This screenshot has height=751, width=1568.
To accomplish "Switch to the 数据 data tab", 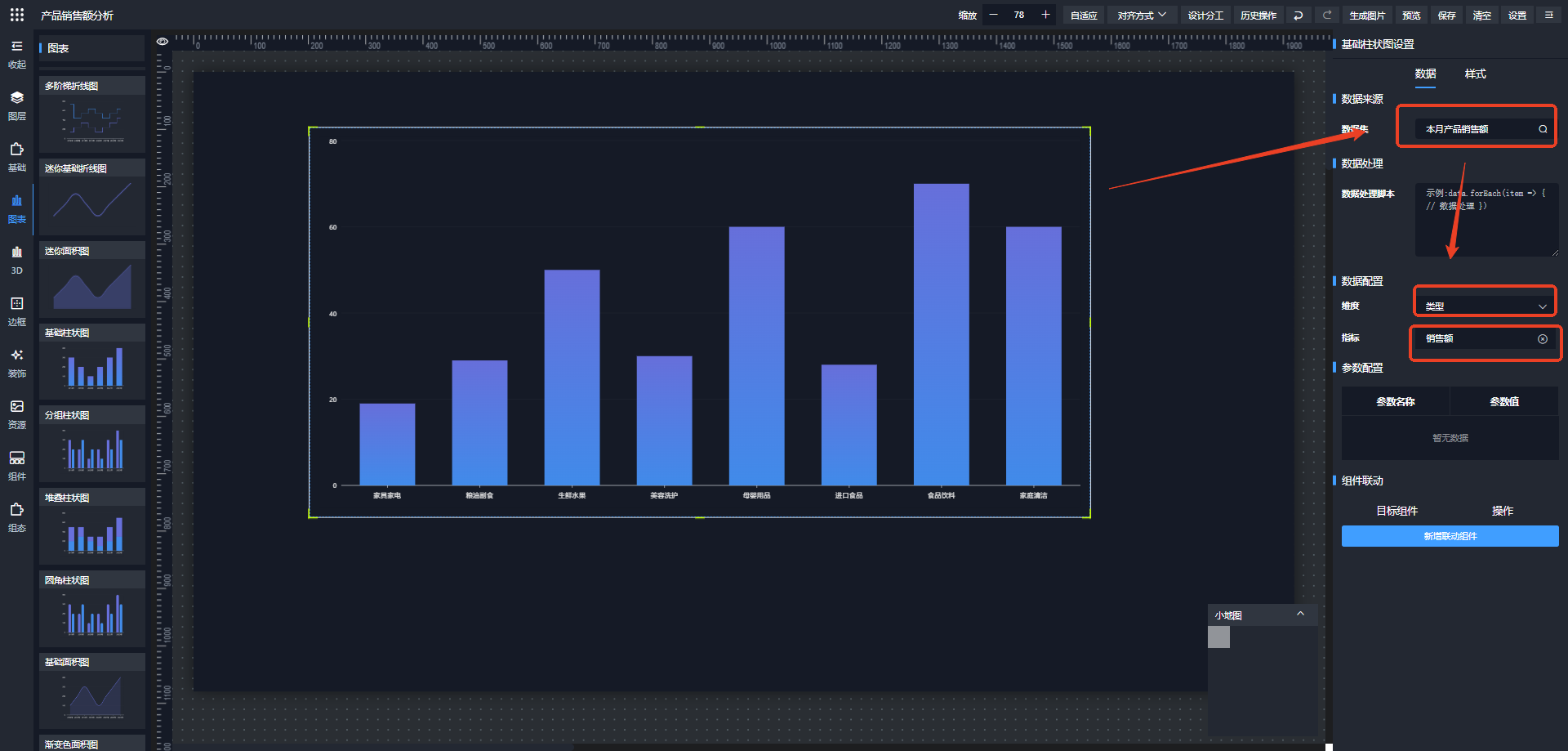I will 1425,74.
